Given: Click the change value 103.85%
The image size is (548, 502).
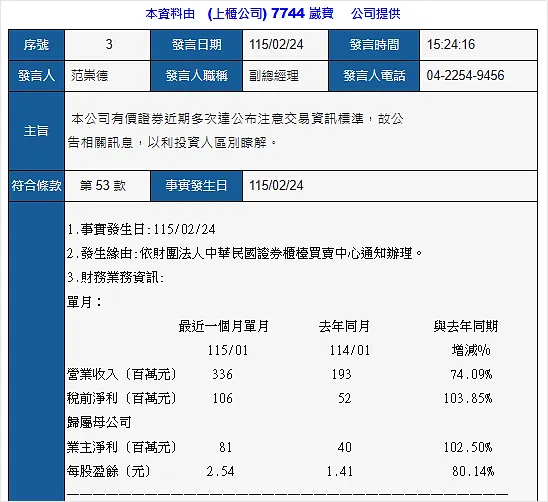Looking at the screenshot, I should pos(468,399).
